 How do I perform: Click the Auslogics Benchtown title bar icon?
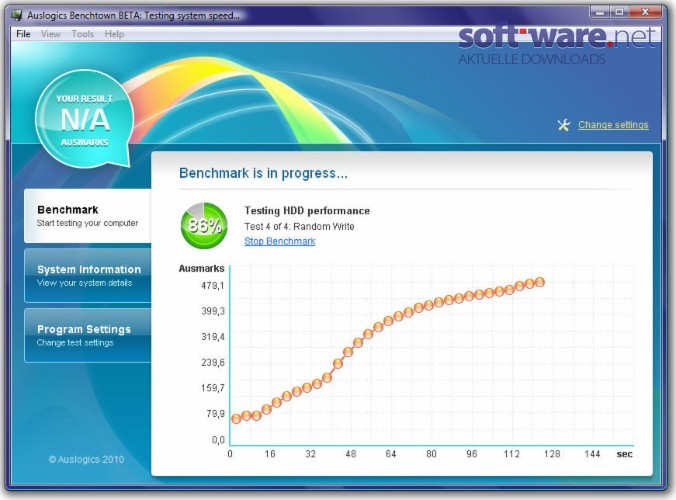coord(17,15)
